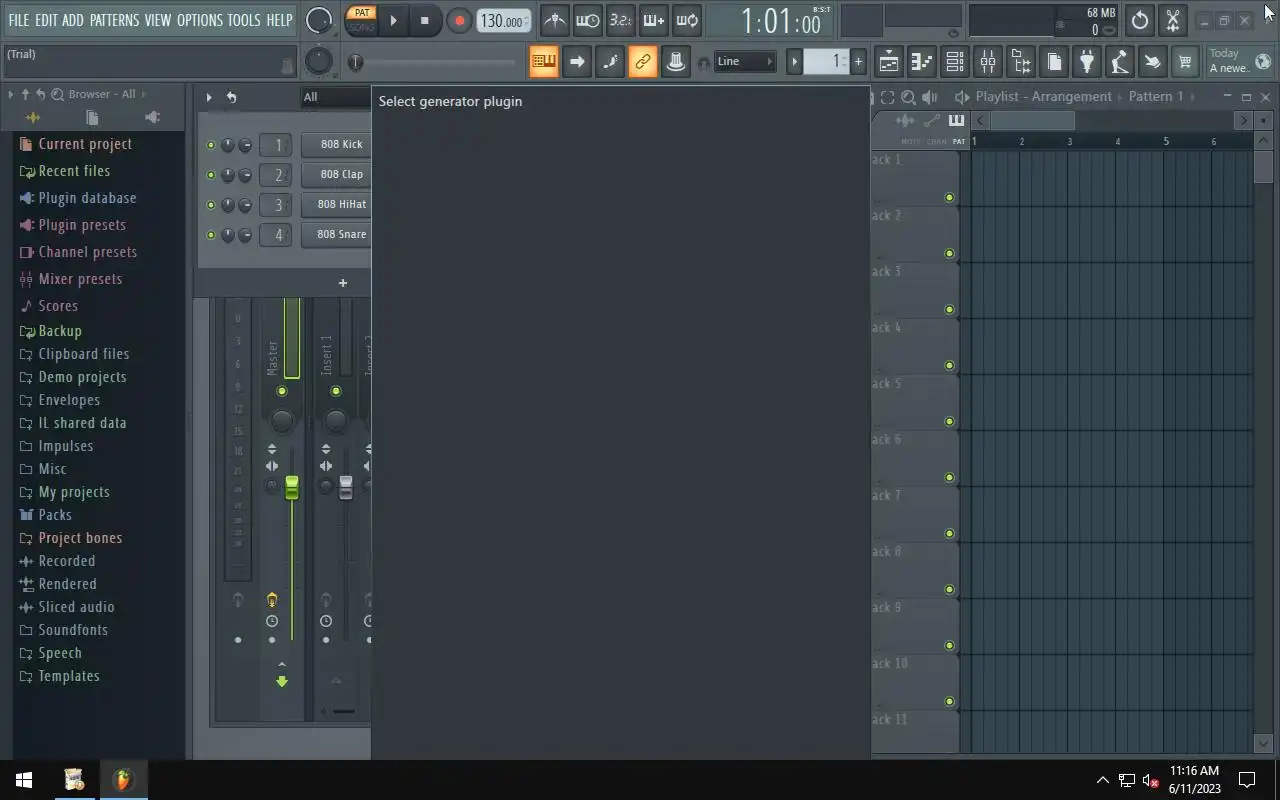Open the VIEW menu
Image resolution: width=1280 pixels, height=800 pixels.
click(x=158, y=20)
